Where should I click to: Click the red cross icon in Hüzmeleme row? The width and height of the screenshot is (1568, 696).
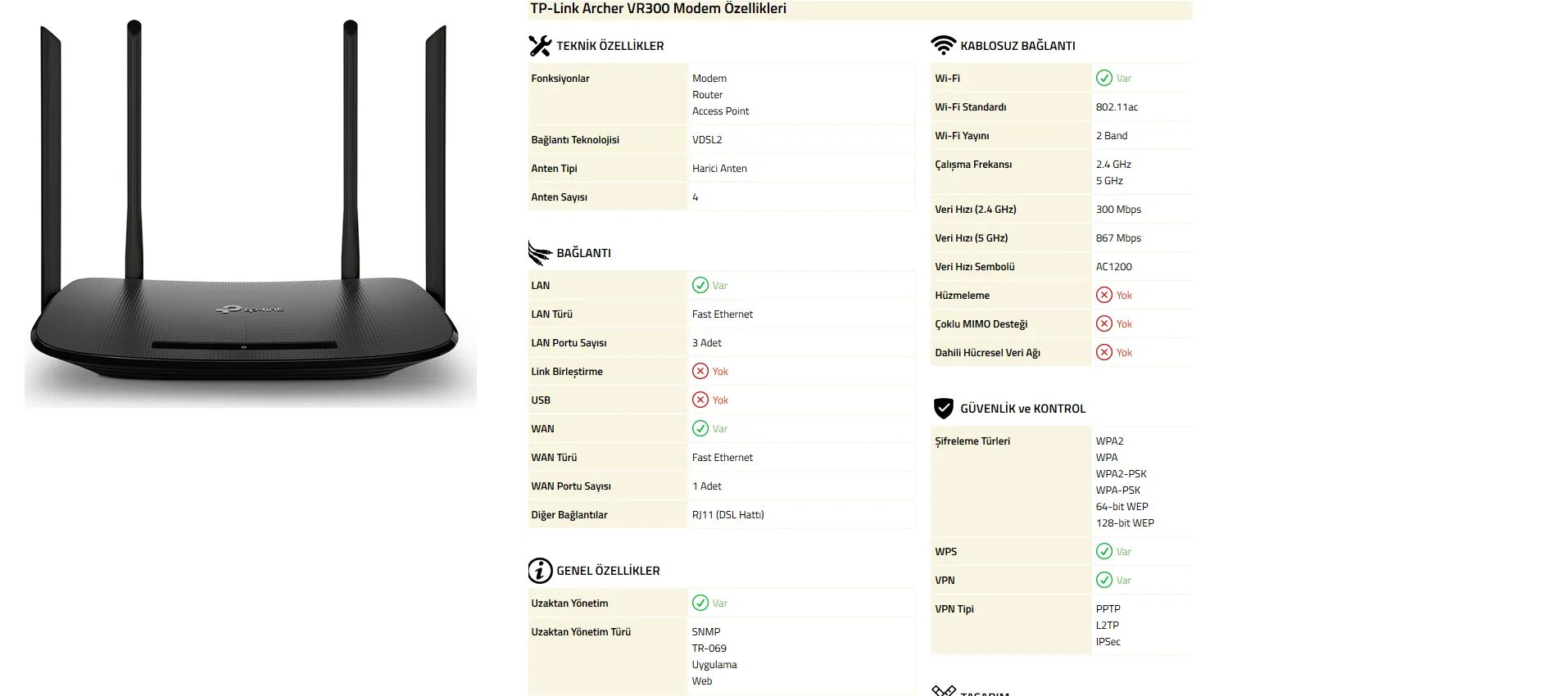coord(1104,295)
